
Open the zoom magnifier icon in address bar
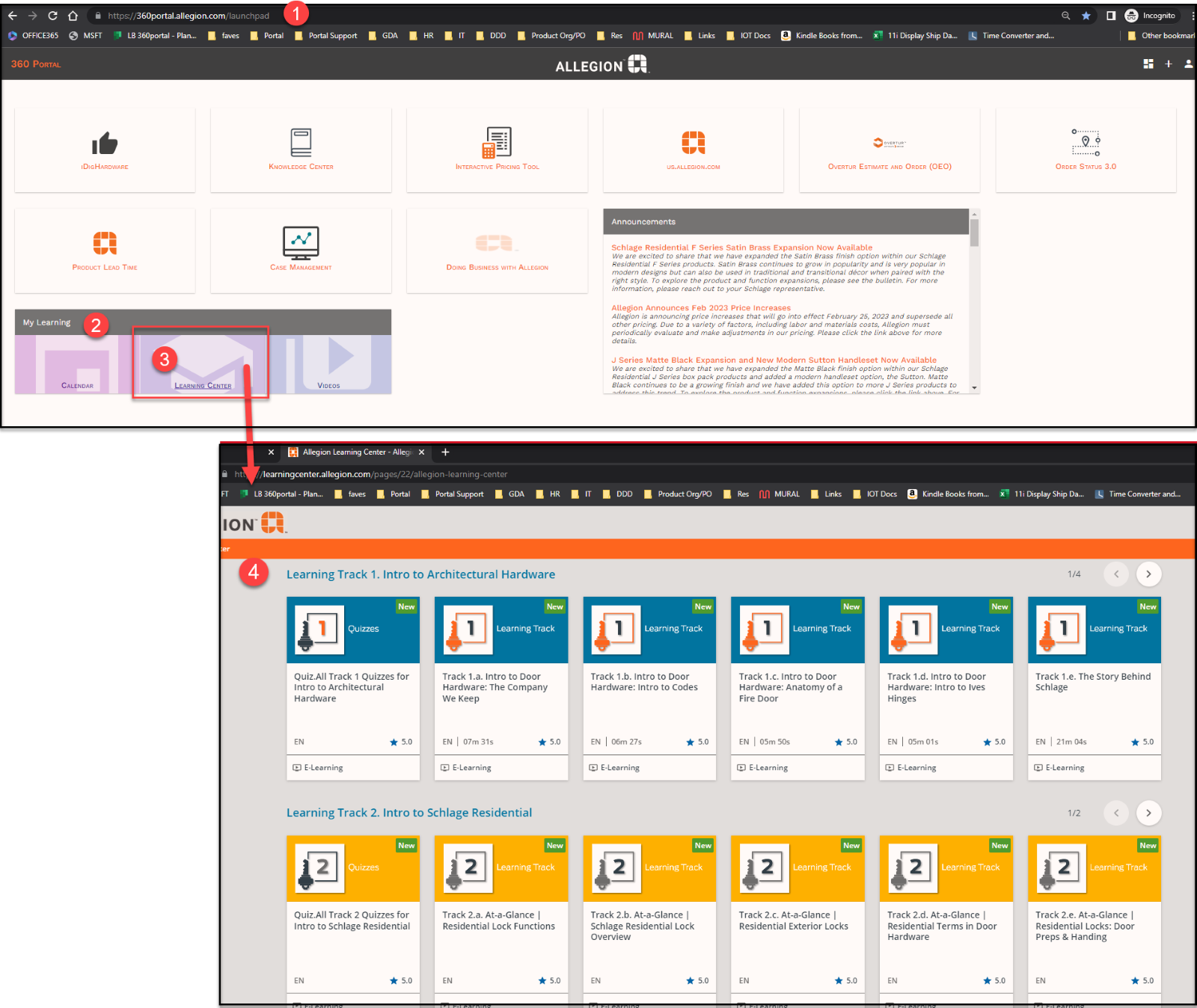pyautogui.click(x=1065, y=16)
